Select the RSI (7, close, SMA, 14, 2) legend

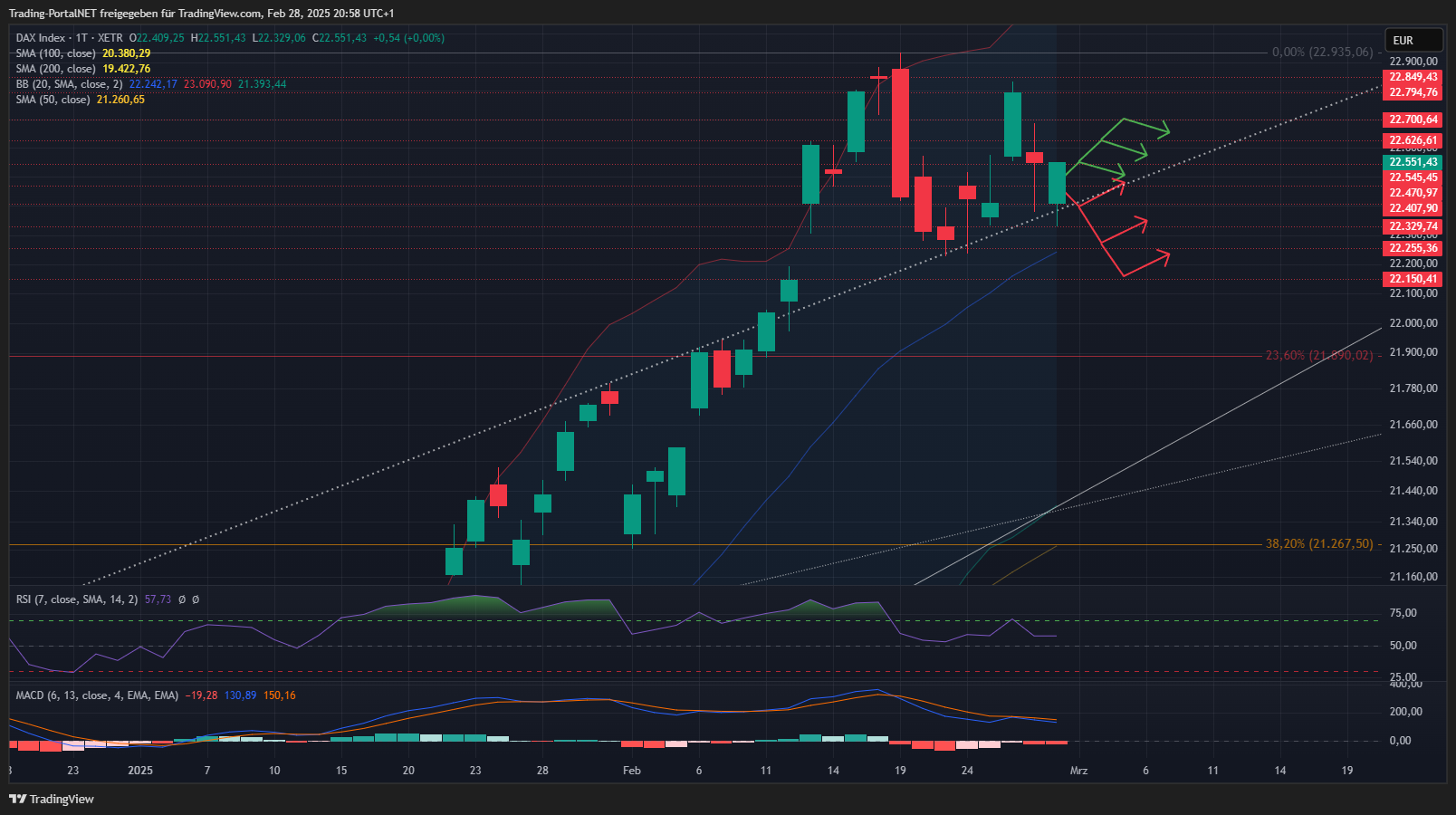tap(77, 599)
